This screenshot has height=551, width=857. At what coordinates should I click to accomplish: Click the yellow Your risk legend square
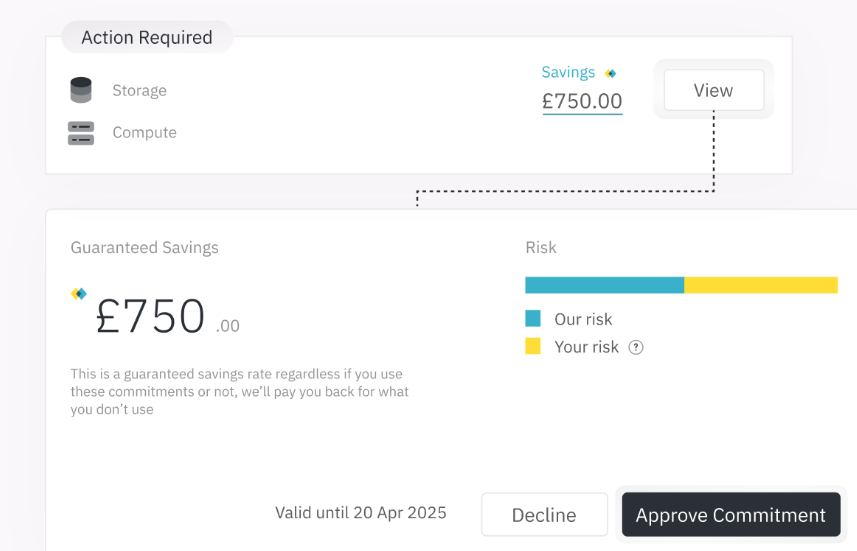[533, 346]
